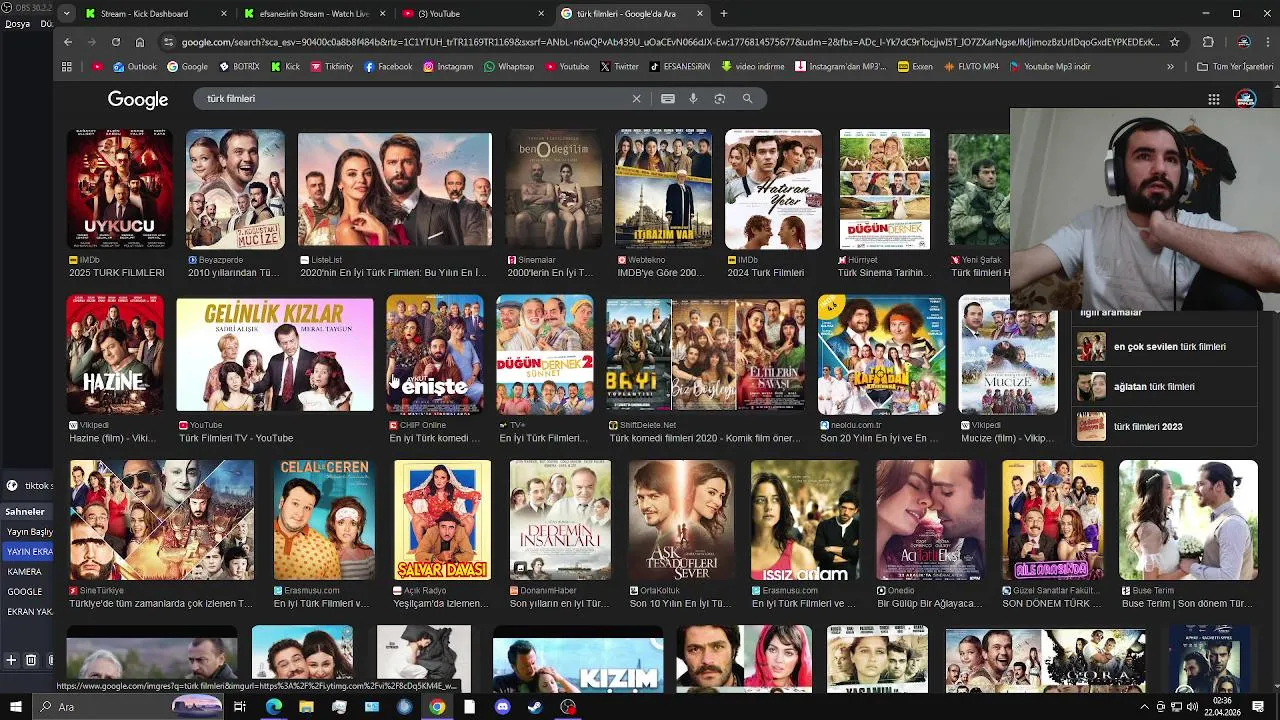Open Discord from the taskbar

coord(502,707)
